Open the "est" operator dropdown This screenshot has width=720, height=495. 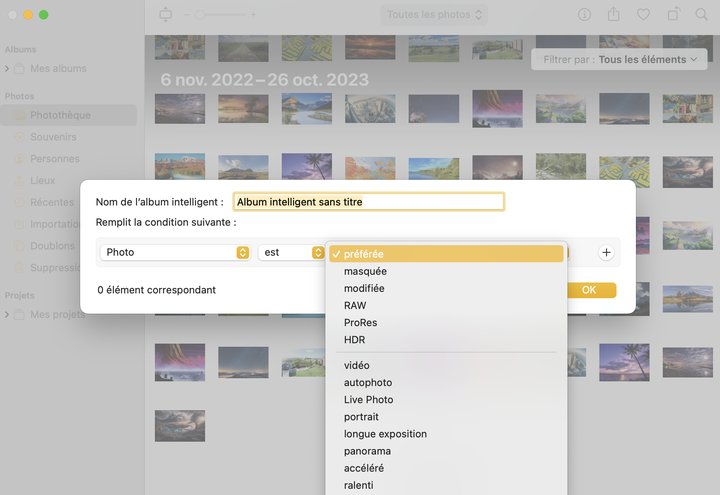pos(291,253)
